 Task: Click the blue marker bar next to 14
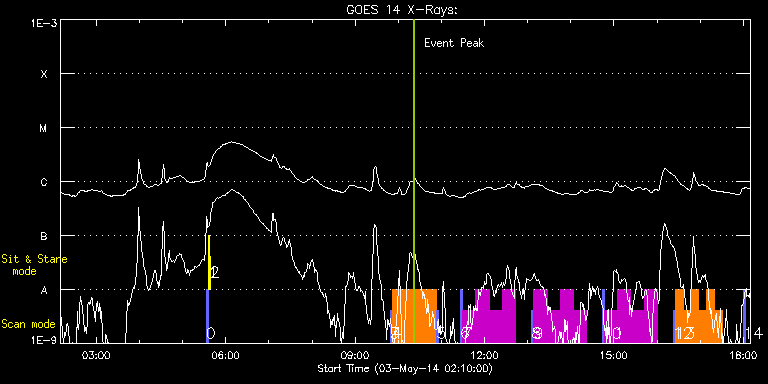pyautogui.click(x=744, y=316)
